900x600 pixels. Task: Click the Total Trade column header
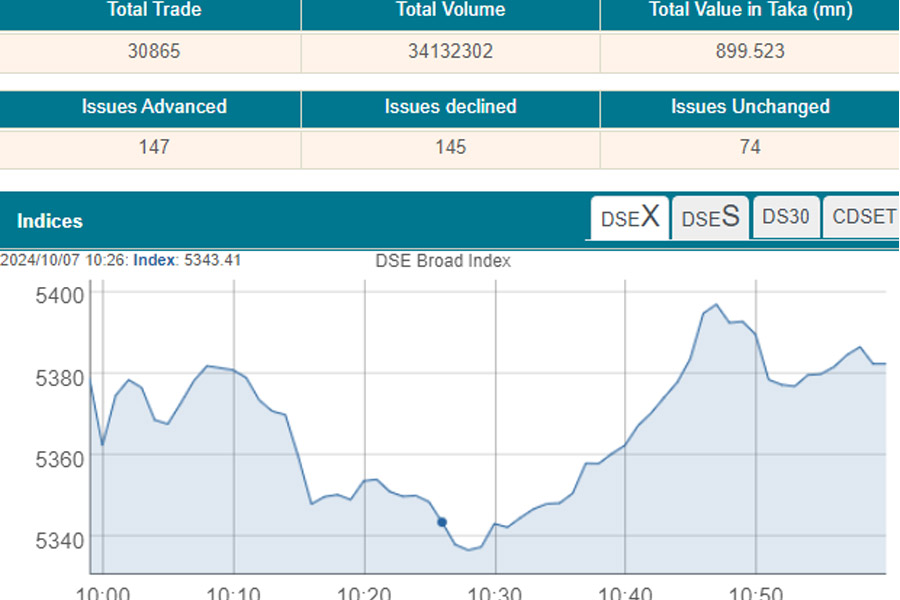click(154, 10)
